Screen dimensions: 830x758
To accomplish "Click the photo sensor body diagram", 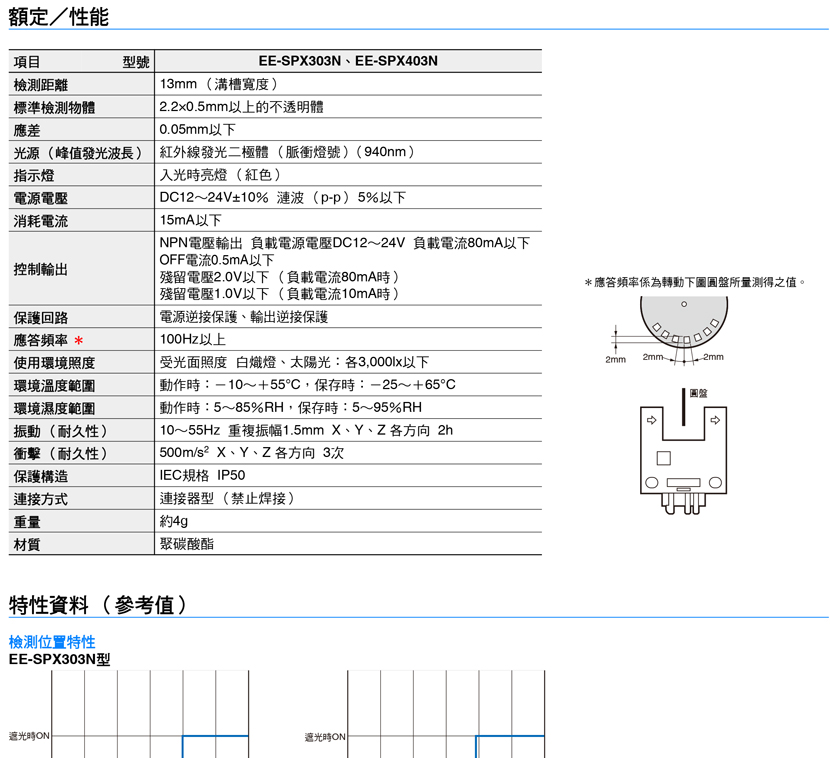I will pos(683,459).
